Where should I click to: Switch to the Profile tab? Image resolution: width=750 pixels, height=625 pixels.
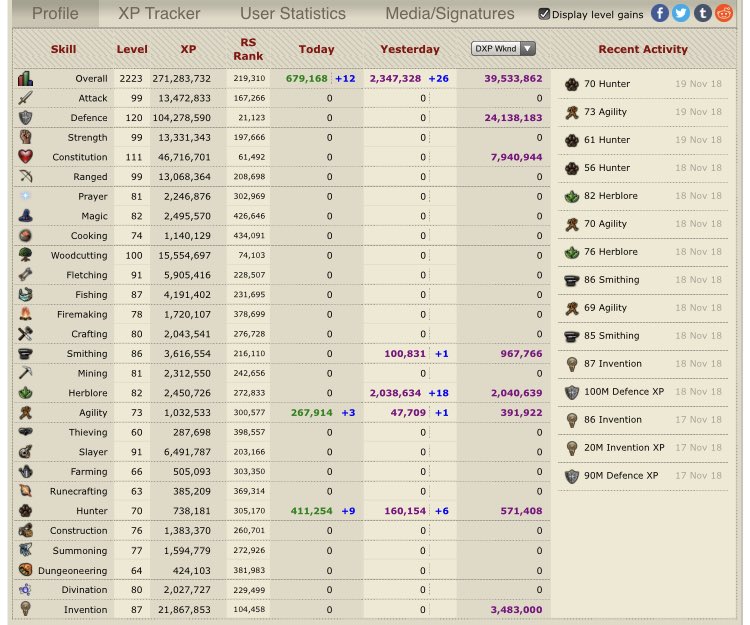[55, 13]
